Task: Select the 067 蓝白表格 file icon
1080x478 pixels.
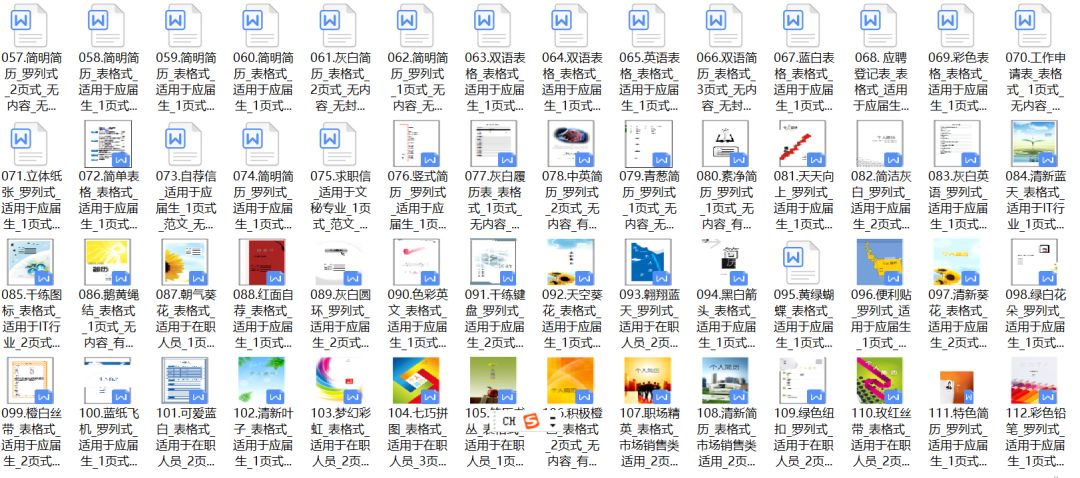Action: 802,25
